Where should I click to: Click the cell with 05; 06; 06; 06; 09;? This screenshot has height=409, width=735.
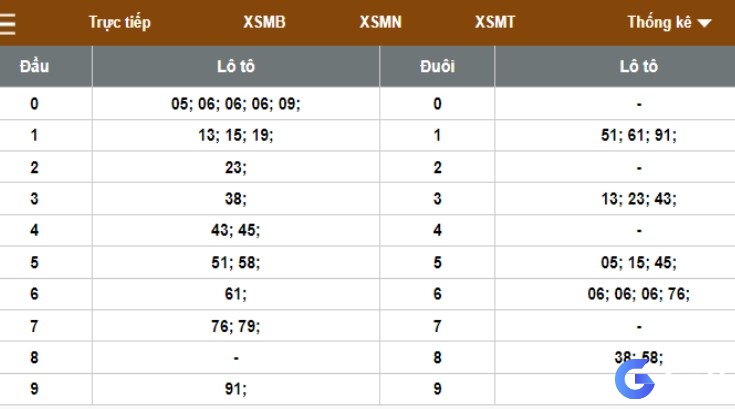coord(236,104)
